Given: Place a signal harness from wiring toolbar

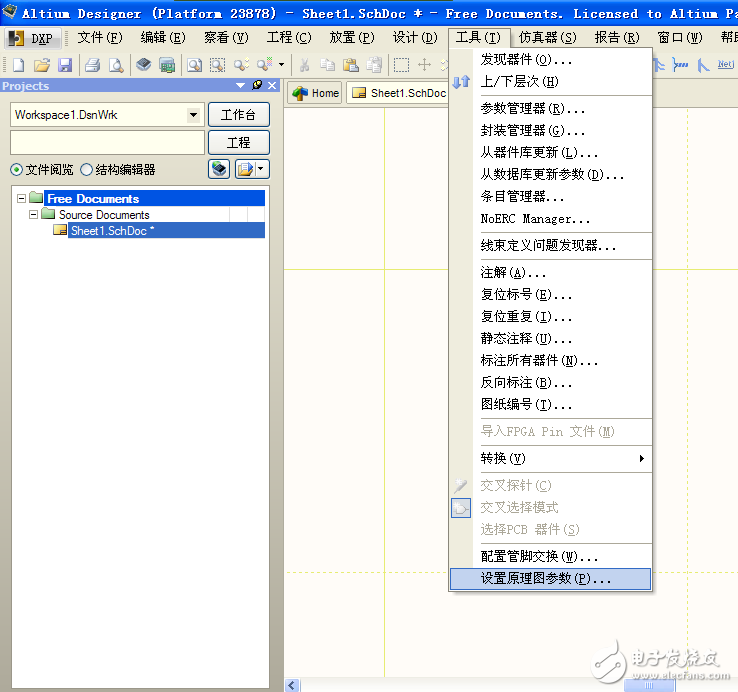Looking at the screenshot, I should 680,64.
